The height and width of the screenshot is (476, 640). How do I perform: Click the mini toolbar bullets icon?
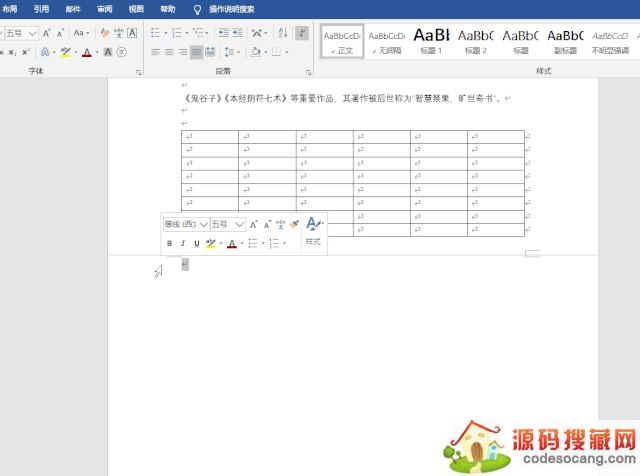coord(253,243)
